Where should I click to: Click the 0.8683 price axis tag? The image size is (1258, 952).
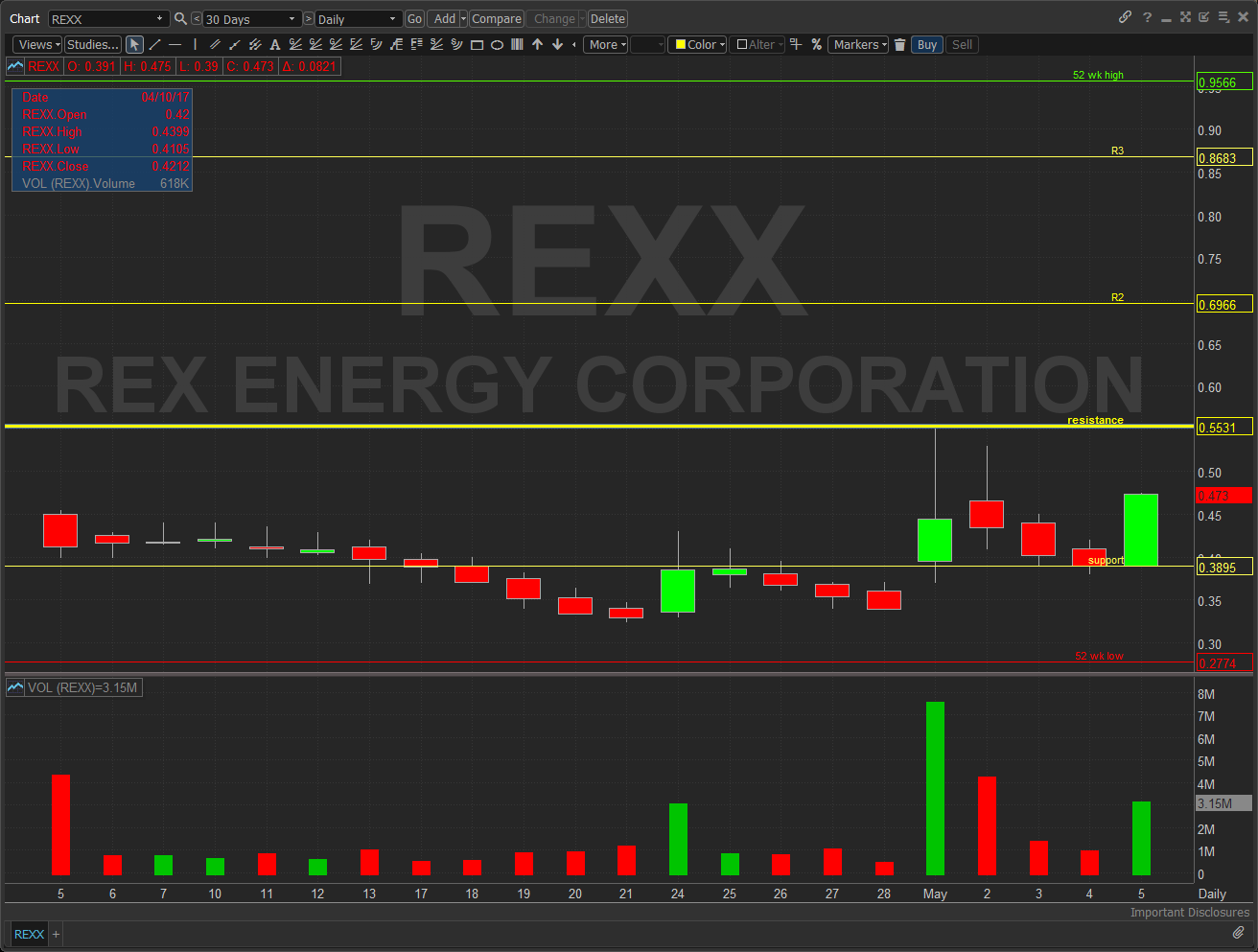(x=1224, y=158)
